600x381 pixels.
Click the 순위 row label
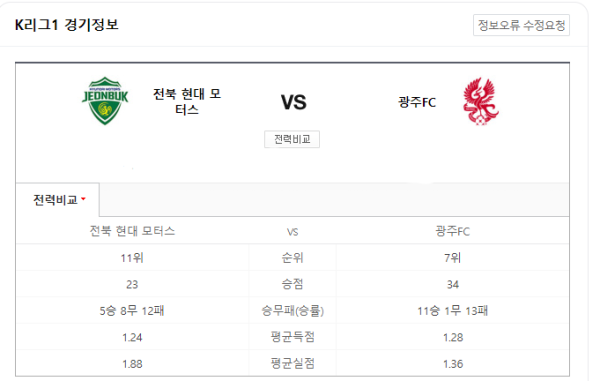click(x=292, y=257)
